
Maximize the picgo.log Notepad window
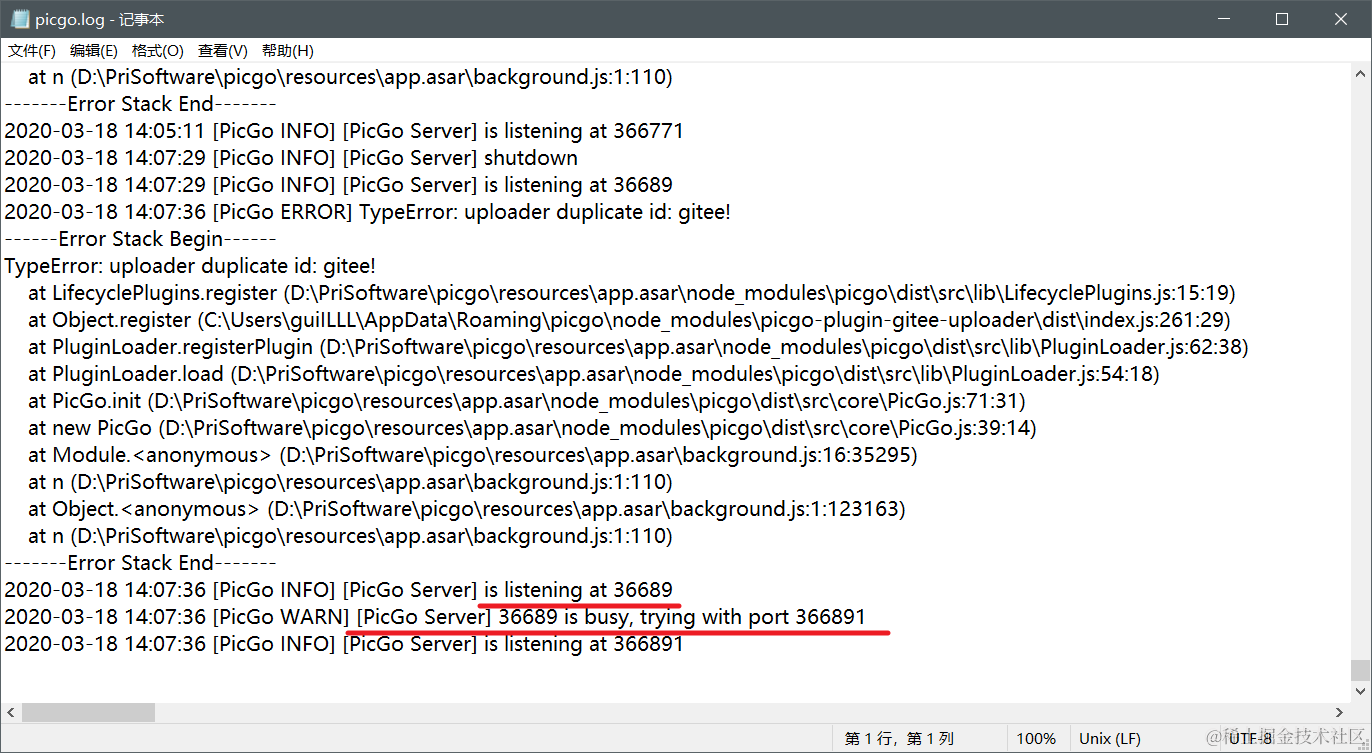click(1282, 19)
